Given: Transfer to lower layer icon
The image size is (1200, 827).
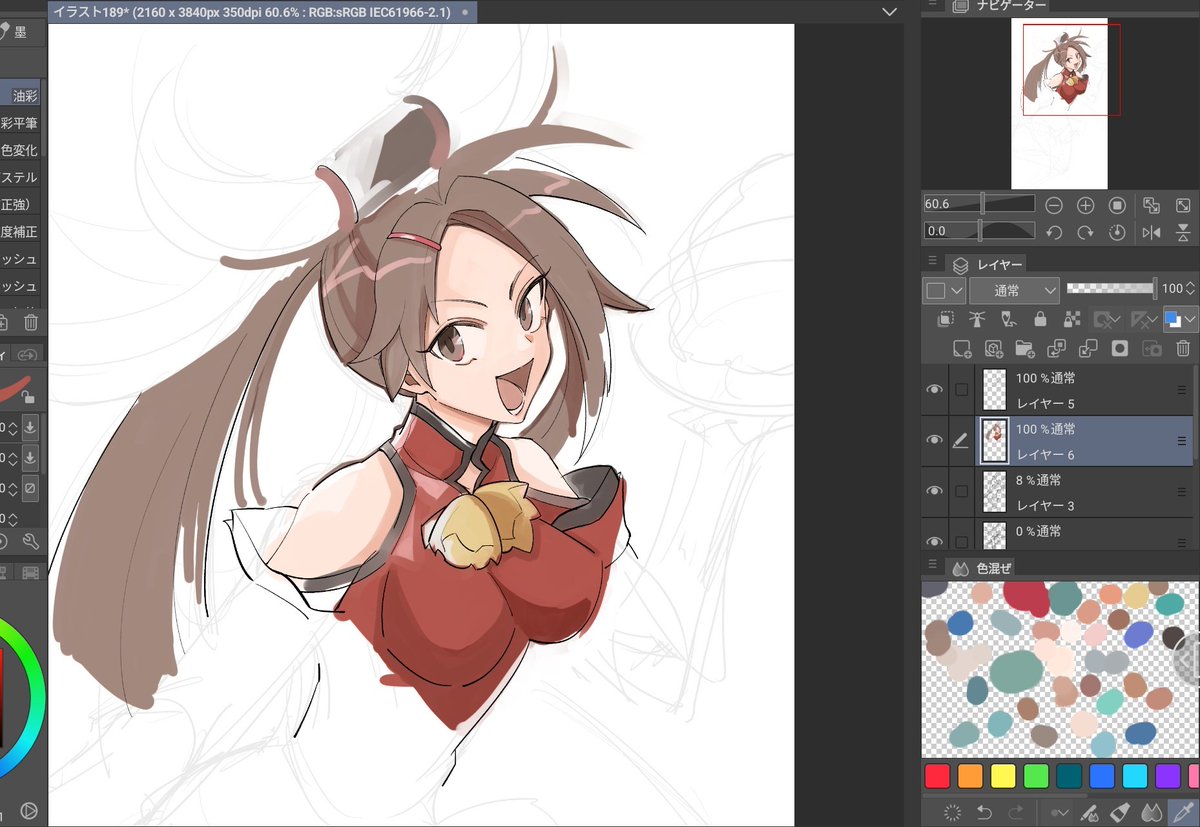Looking at the screenshot, I should [1057, 348].
